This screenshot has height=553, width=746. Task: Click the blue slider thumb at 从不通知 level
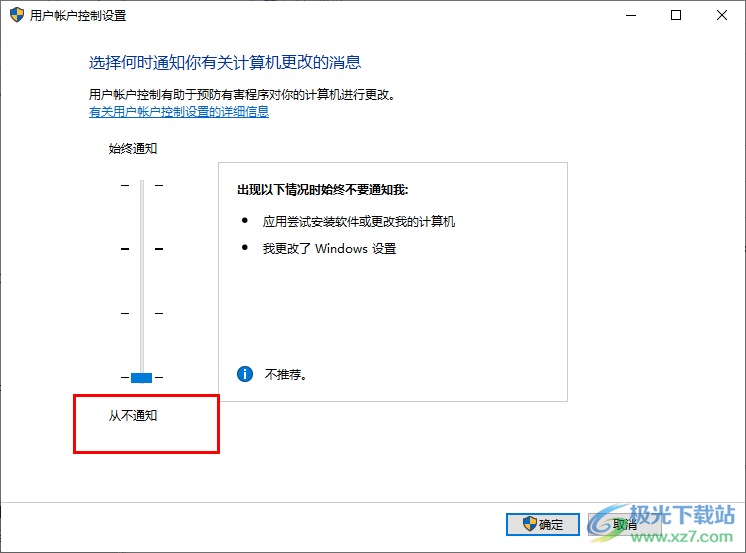(x=141, y=377)
